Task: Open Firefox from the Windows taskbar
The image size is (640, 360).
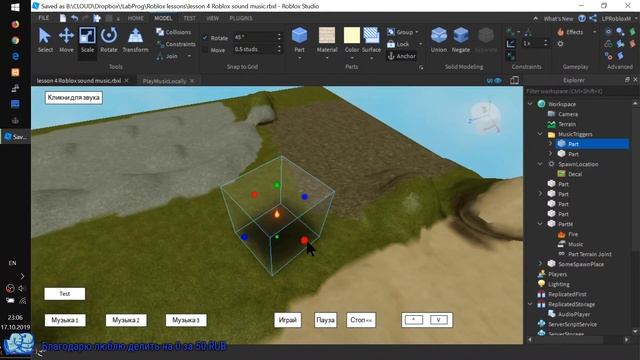Action: tap(15, 24)
